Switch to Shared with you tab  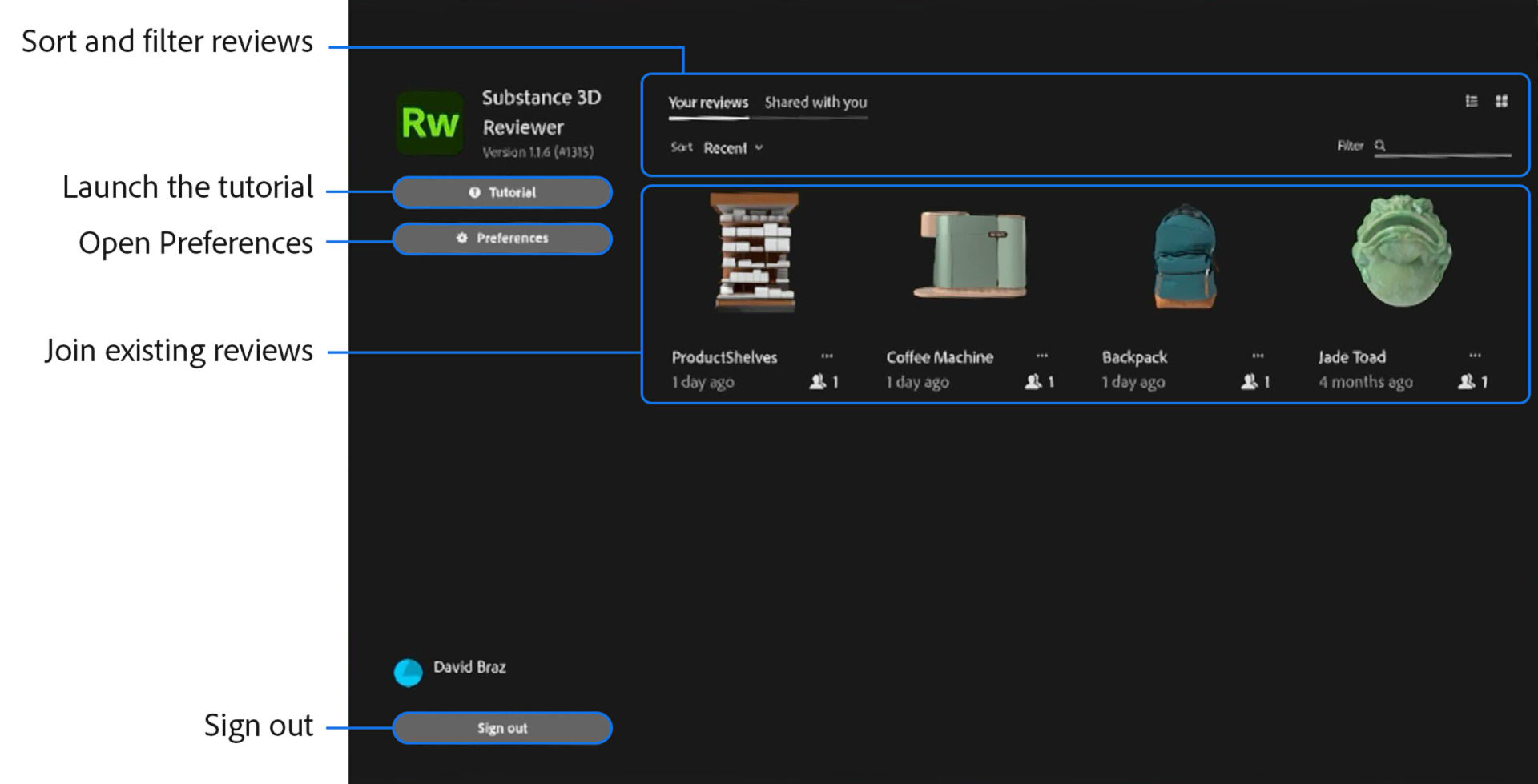(x=815, y=103)
